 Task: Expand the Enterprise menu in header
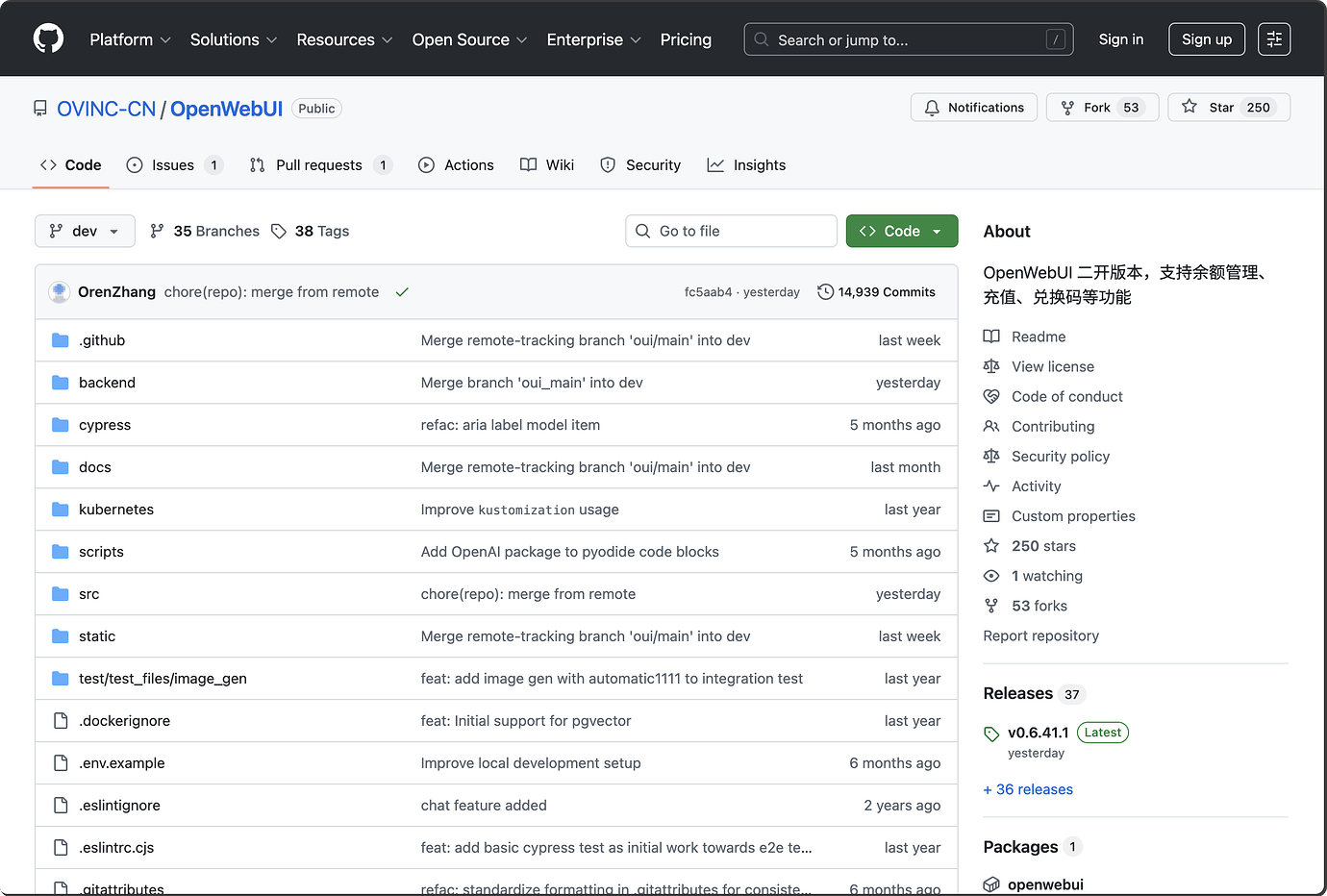click(593, 39)
